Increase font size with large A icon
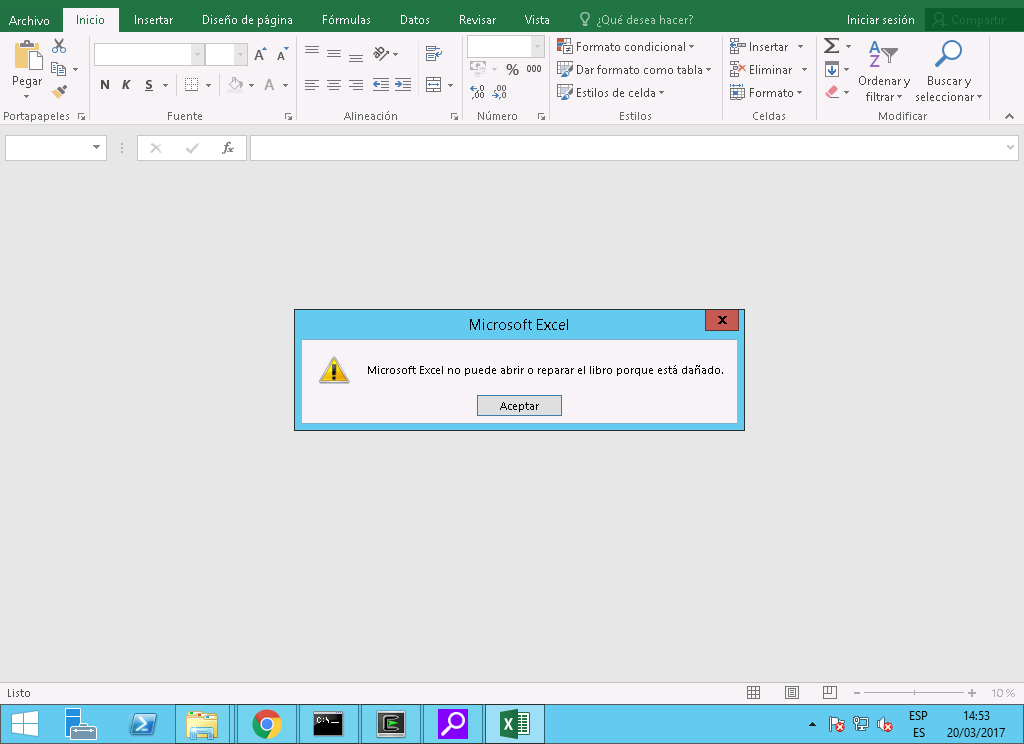The height and width of the screenshot is (744, 1024). tap(260, 54)
